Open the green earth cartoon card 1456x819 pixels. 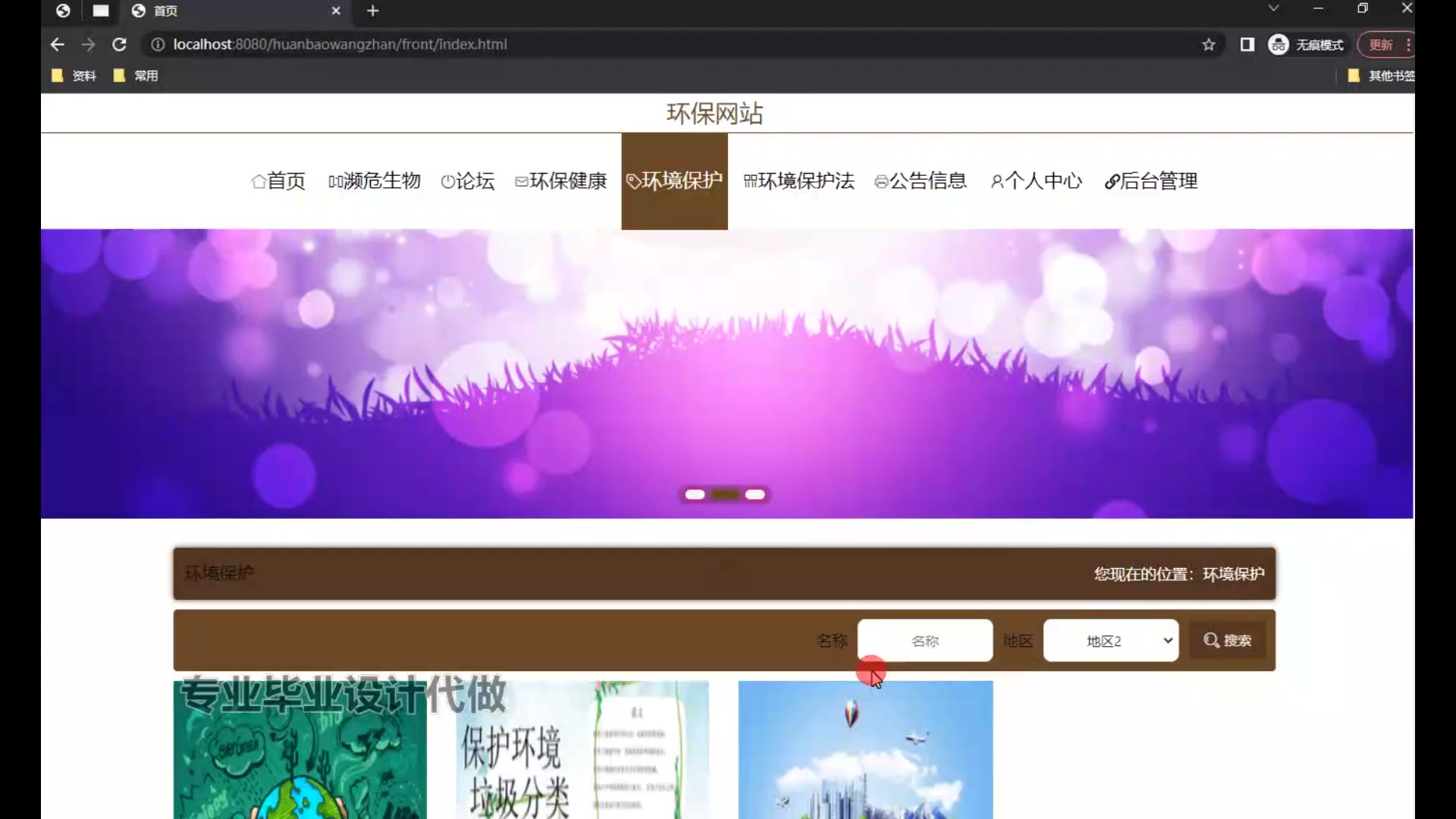300,750
